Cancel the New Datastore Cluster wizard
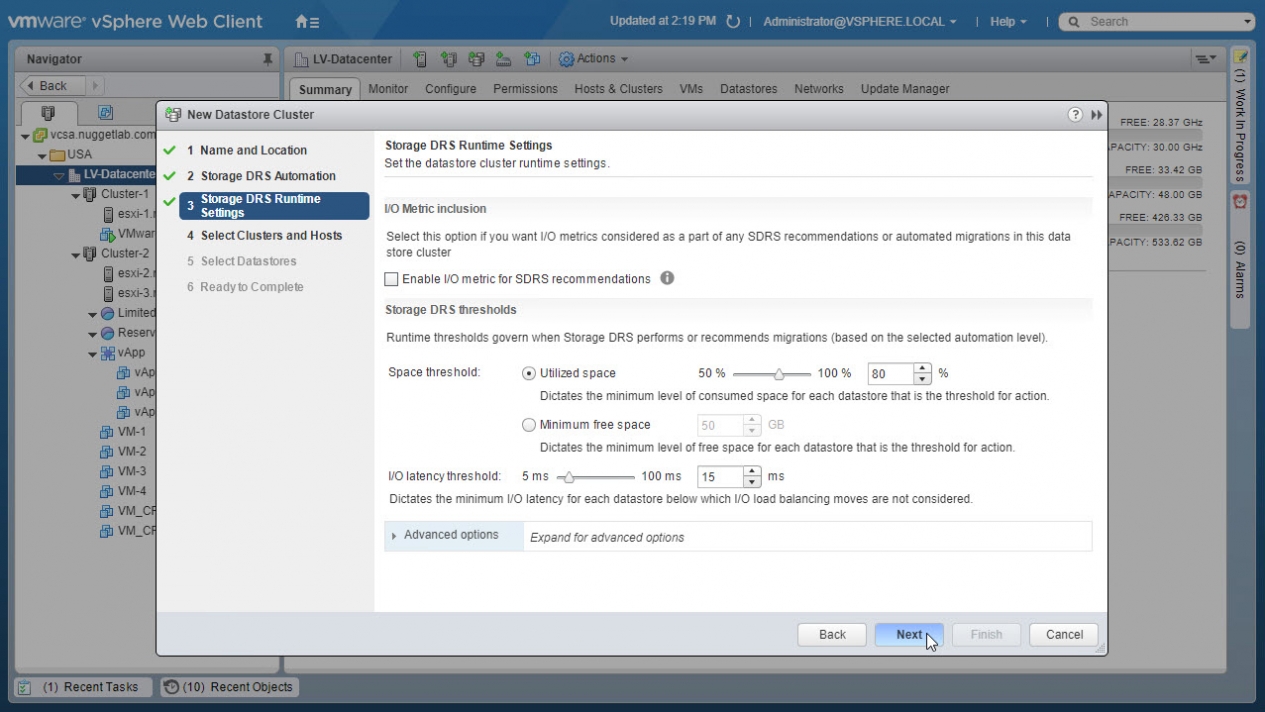This screenshot has width=1265, height=712. (1064, 634)
